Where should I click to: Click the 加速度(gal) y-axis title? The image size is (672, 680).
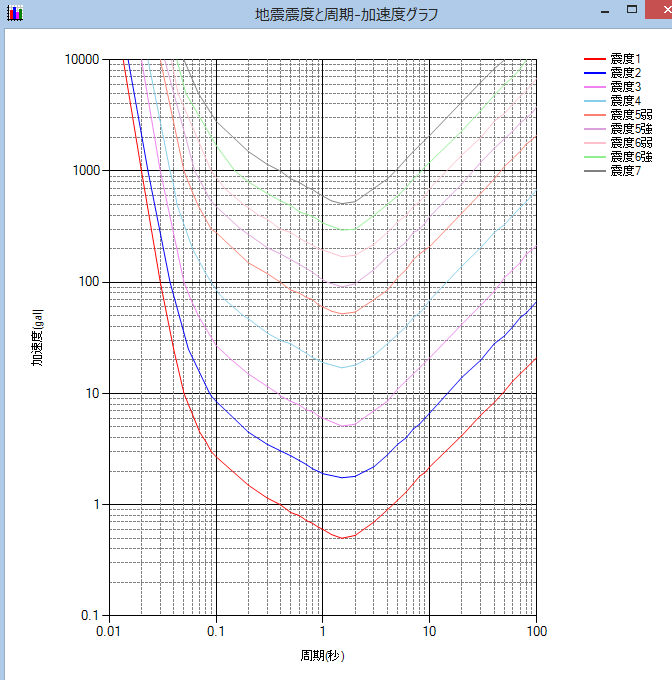coord(37,337)
